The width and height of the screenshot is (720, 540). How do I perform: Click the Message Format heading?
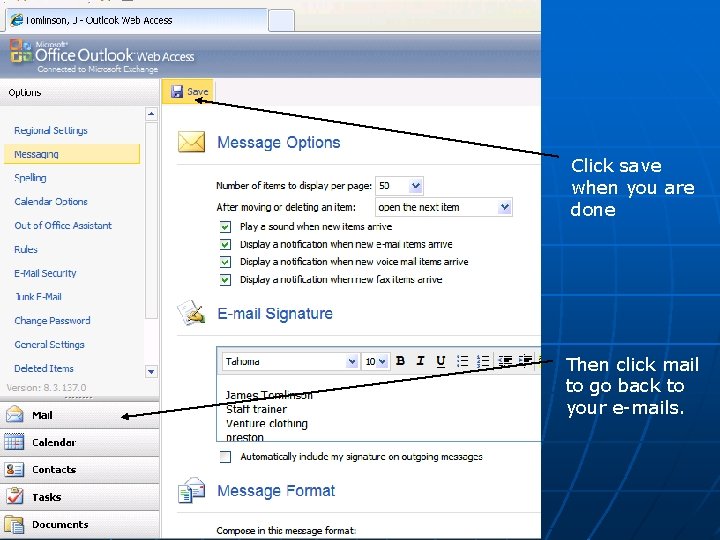276,491
